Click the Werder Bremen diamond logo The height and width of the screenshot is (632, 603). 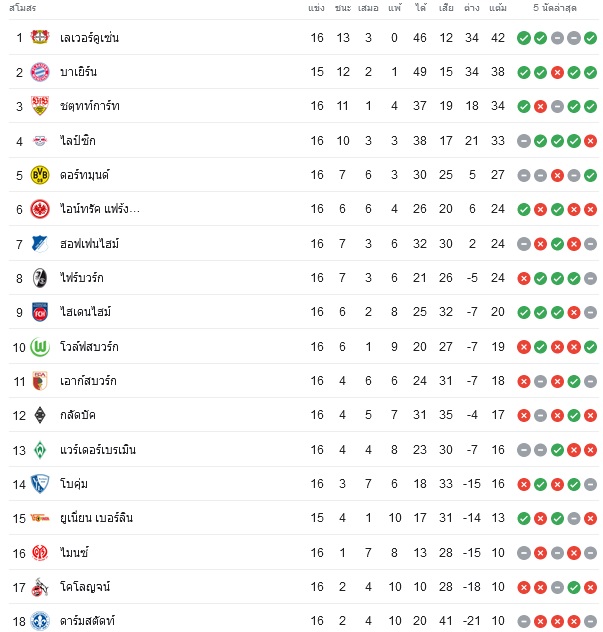(x=40, y=450)
